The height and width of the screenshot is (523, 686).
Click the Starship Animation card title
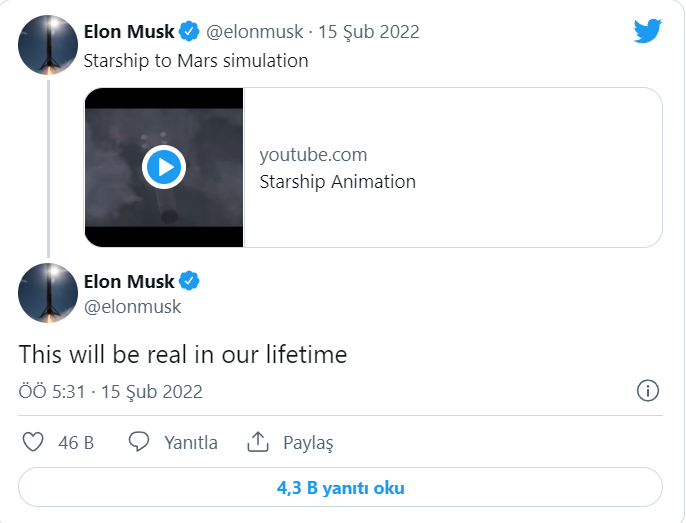point(337,182)
